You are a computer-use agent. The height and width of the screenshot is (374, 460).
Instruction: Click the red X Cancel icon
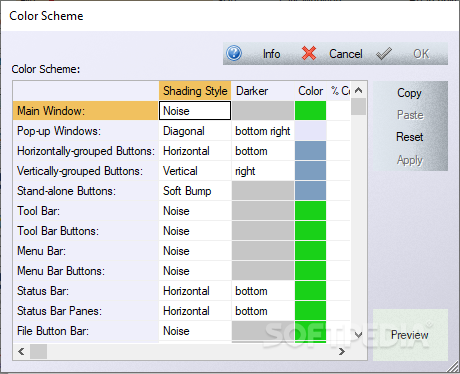[x=309, y=53]
